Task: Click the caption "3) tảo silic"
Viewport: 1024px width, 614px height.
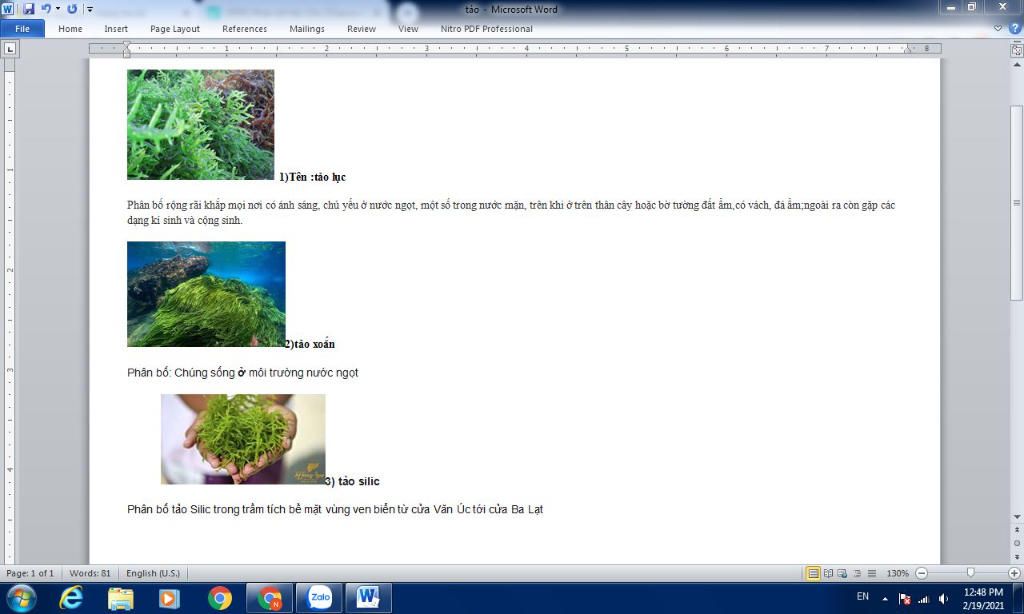Action: click(x=353, y=481)
